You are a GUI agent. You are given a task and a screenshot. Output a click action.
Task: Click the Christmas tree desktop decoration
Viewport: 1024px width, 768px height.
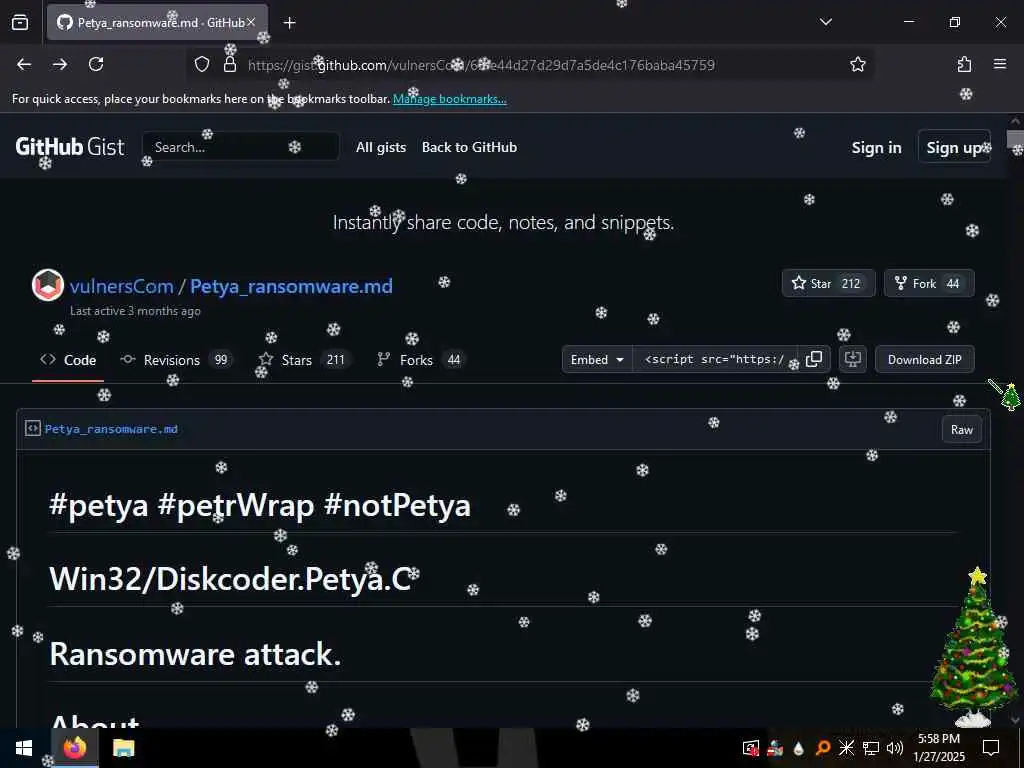tap(974, 647)
